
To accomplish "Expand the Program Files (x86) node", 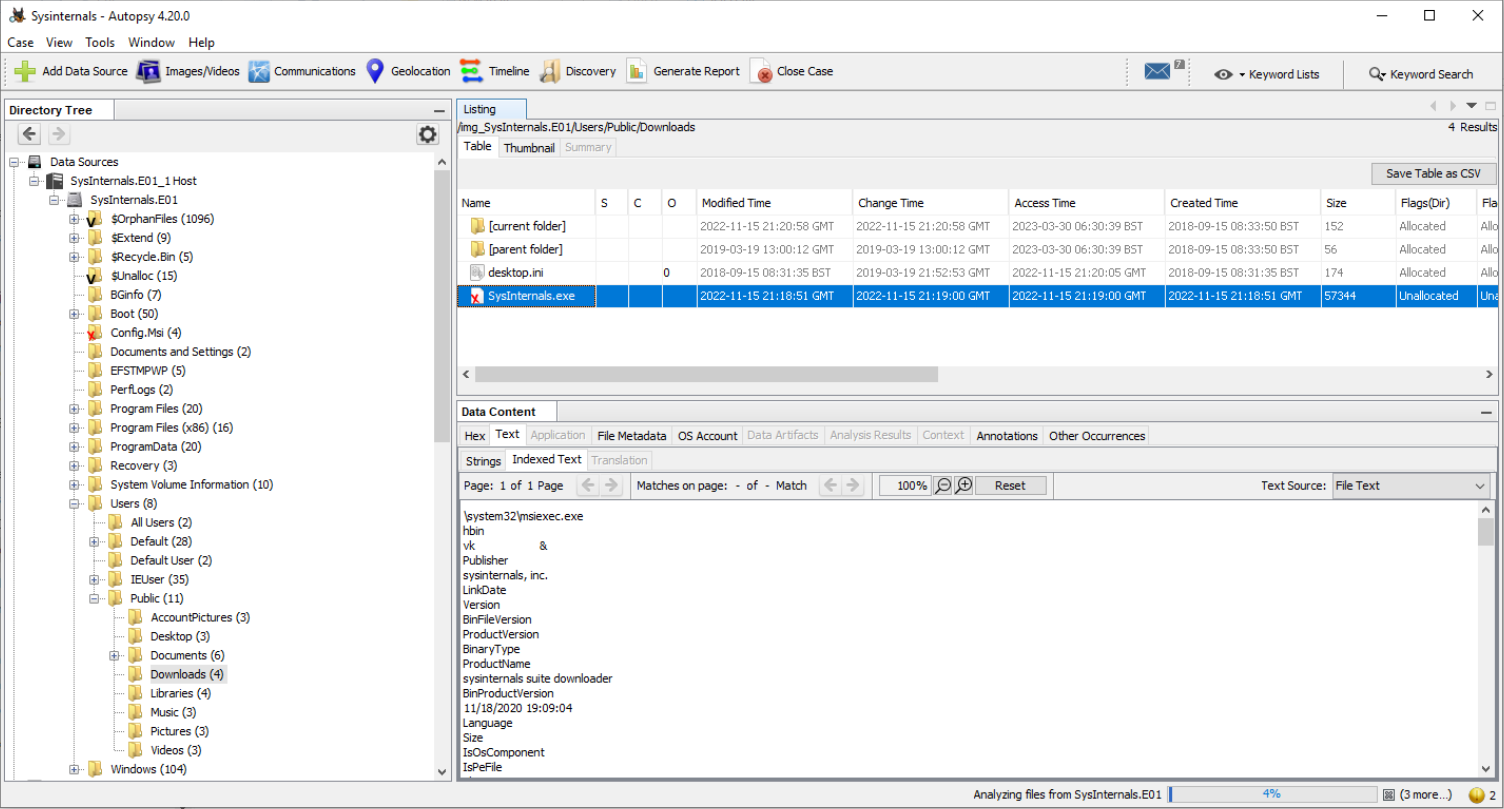I will point(74,427).
